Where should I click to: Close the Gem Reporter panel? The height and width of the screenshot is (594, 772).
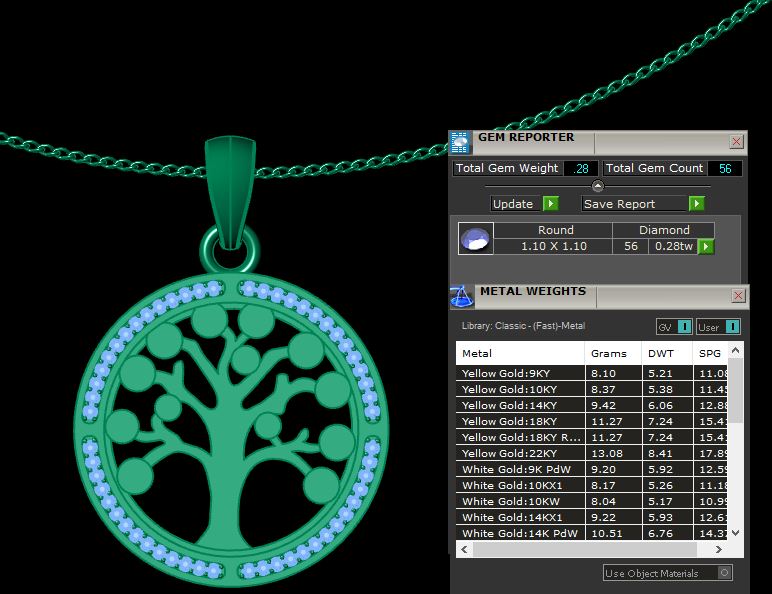pyautogui.click(x=736, y=142)
